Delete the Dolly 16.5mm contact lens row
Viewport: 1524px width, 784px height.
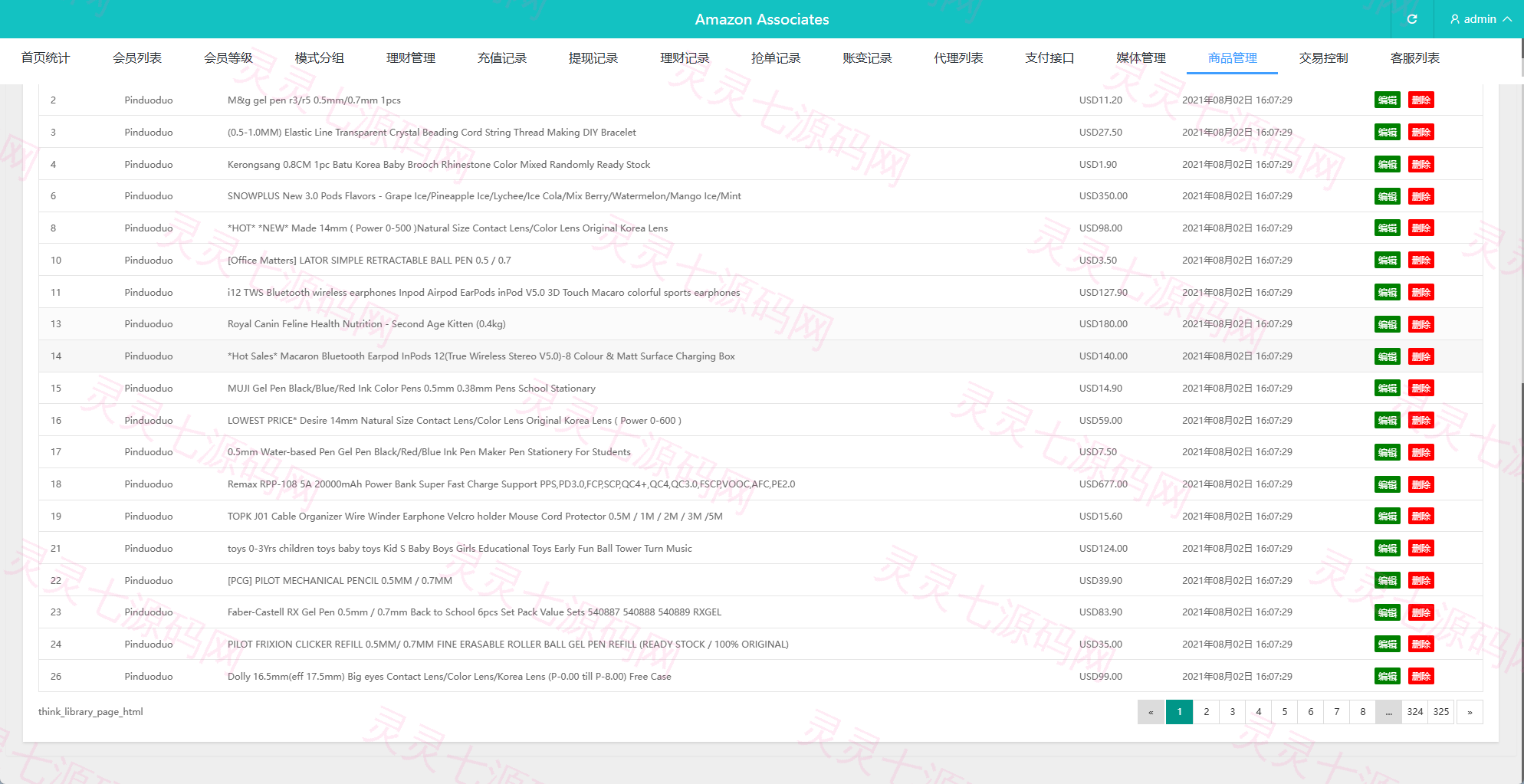coord(1421,677)
